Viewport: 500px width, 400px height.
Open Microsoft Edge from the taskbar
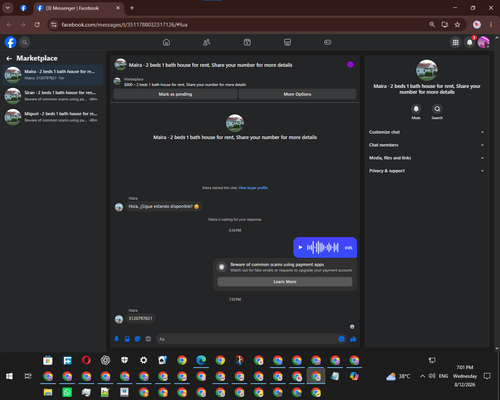pos(201,360)
